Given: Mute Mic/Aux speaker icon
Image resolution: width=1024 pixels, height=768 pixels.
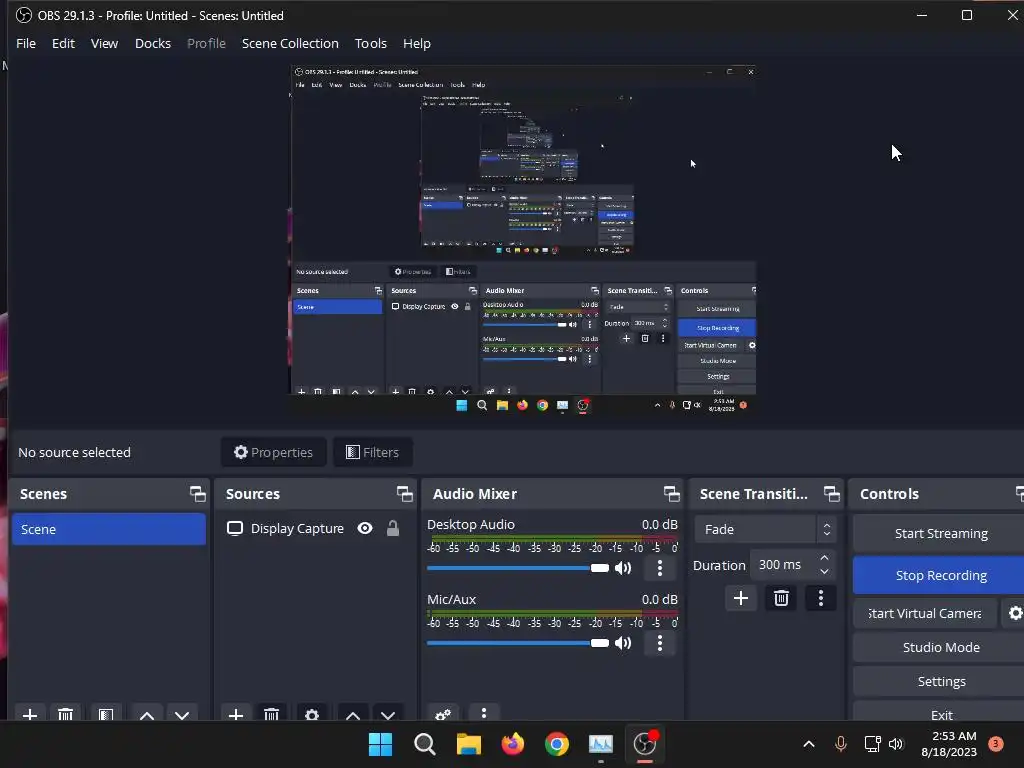Looking at the screenshot, I should pyautogui.click(x=623, y=643).
